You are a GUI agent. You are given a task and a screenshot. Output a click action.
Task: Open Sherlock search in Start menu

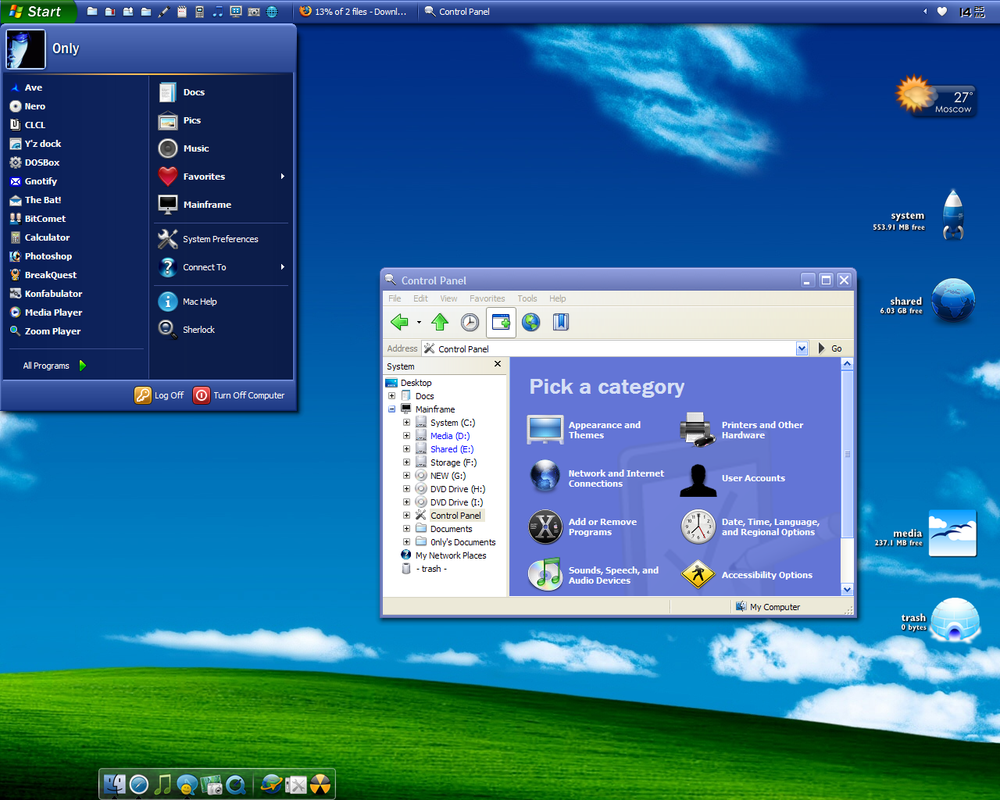pos(186,329)
